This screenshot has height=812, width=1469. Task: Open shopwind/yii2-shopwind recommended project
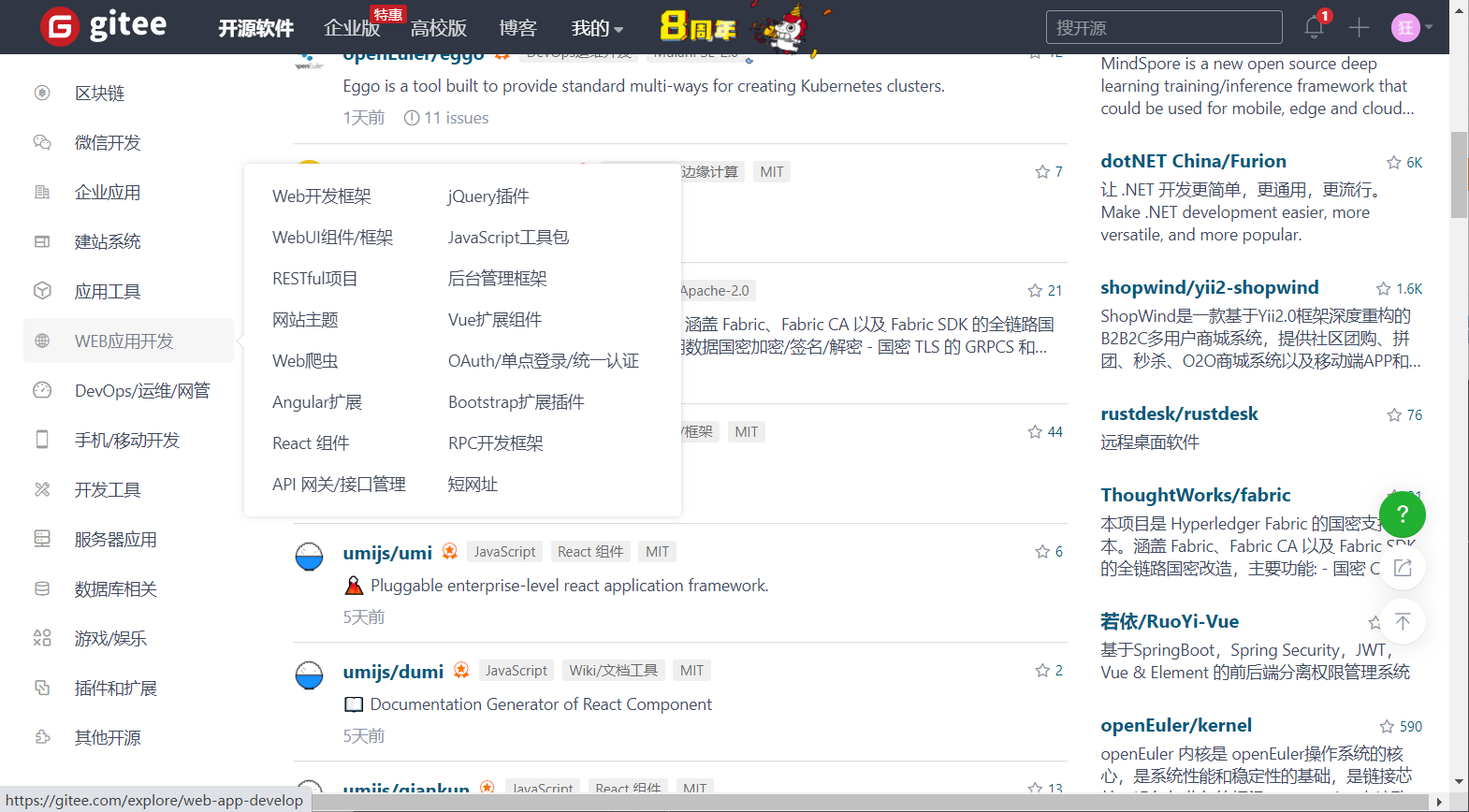pos(1210,287)
